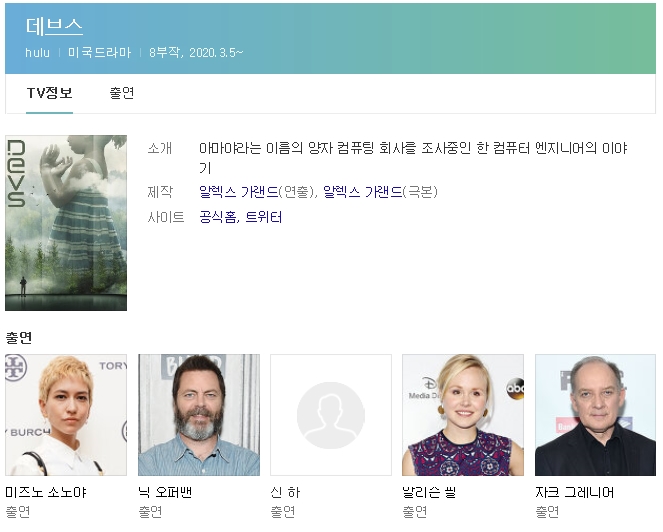The width and height of the screenshot is (663, 532).
Task: Switch to the 출연 tab
Action: 122,93
